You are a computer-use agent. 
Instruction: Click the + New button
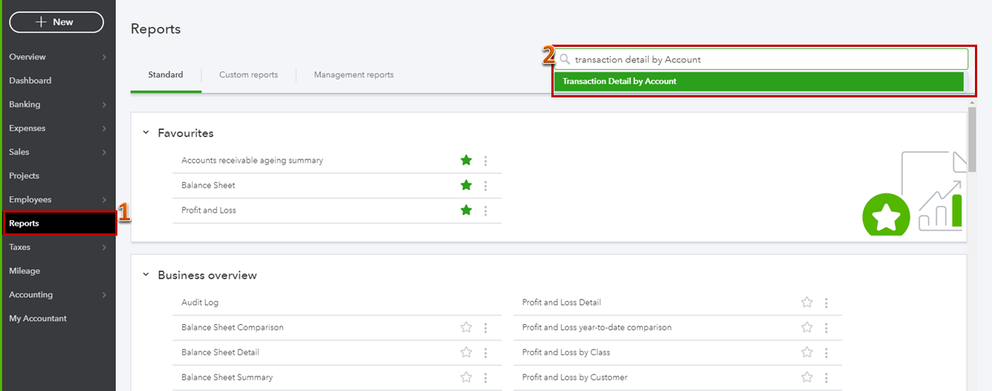coord(57,22)
